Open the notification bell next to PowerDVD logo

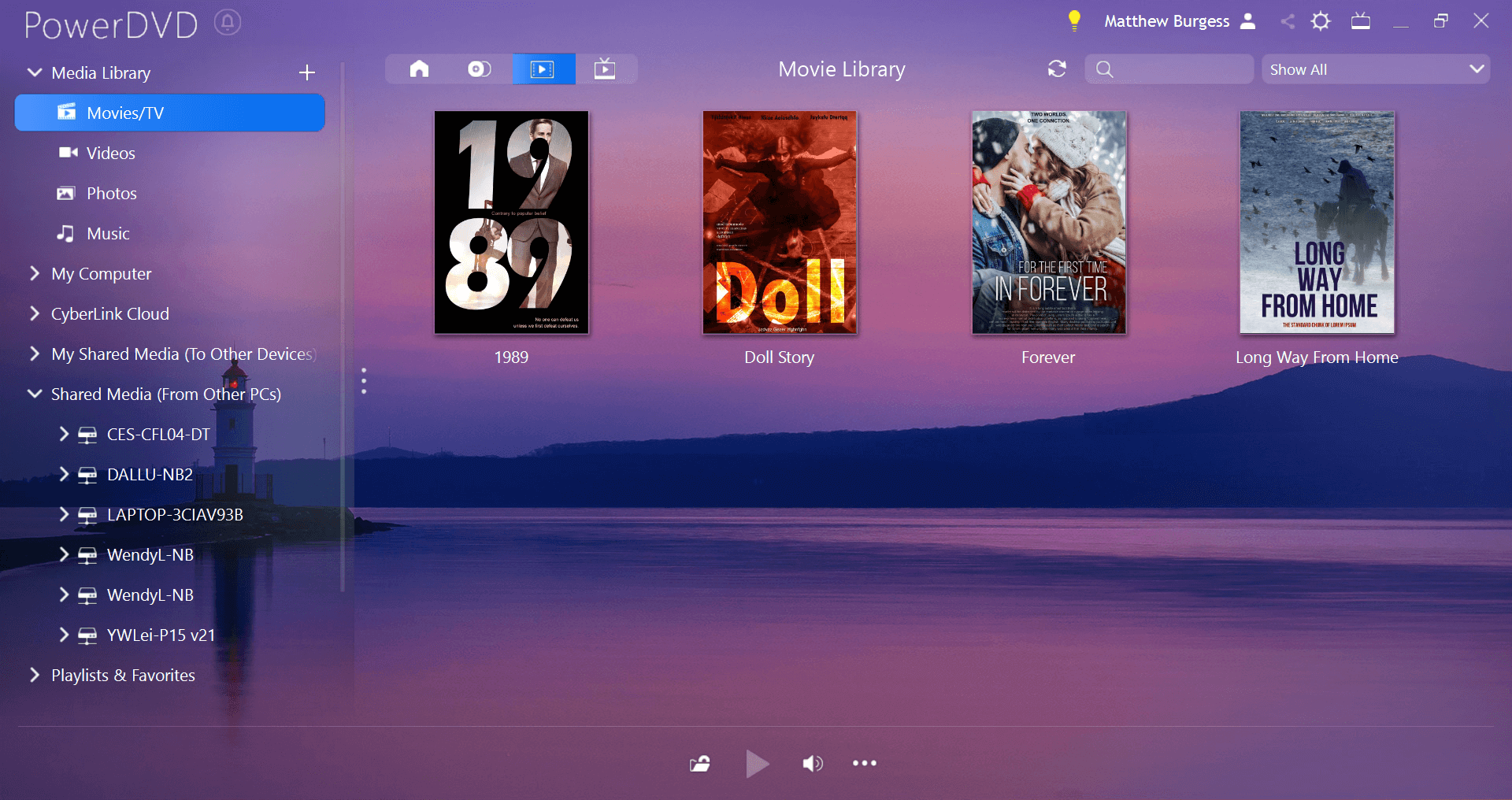pos(228,22)
